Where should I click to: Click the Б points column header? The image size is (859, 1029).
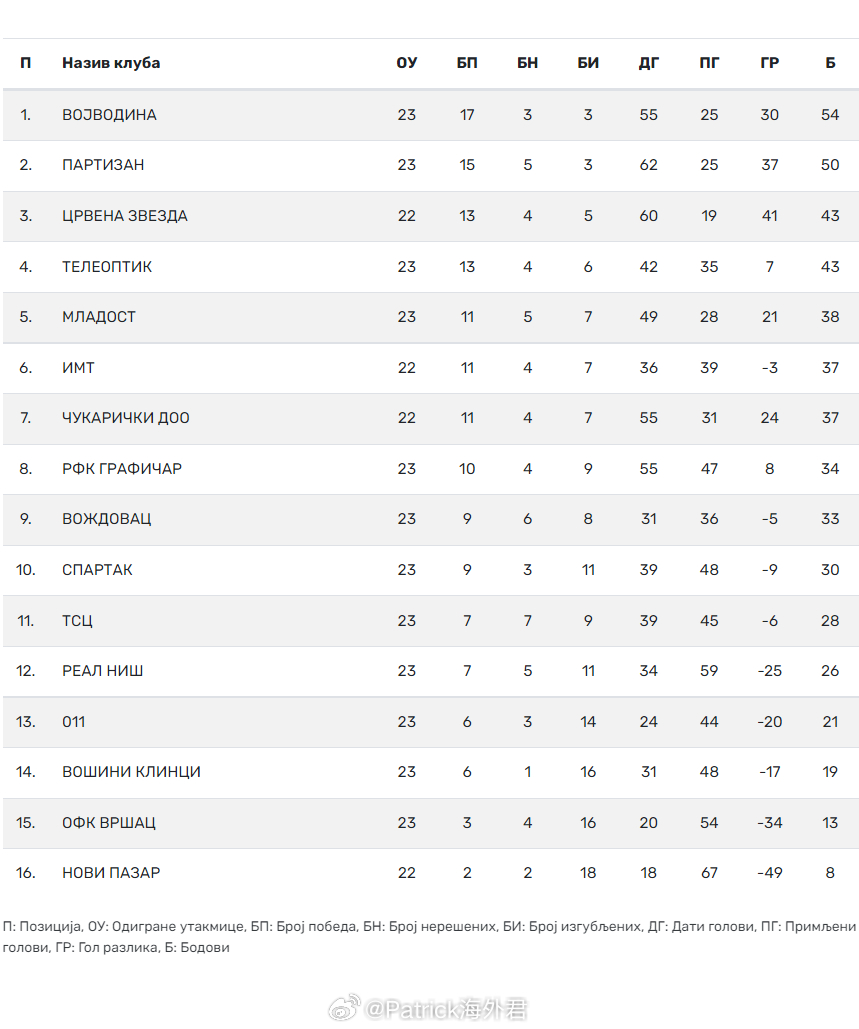click(830, 63)
